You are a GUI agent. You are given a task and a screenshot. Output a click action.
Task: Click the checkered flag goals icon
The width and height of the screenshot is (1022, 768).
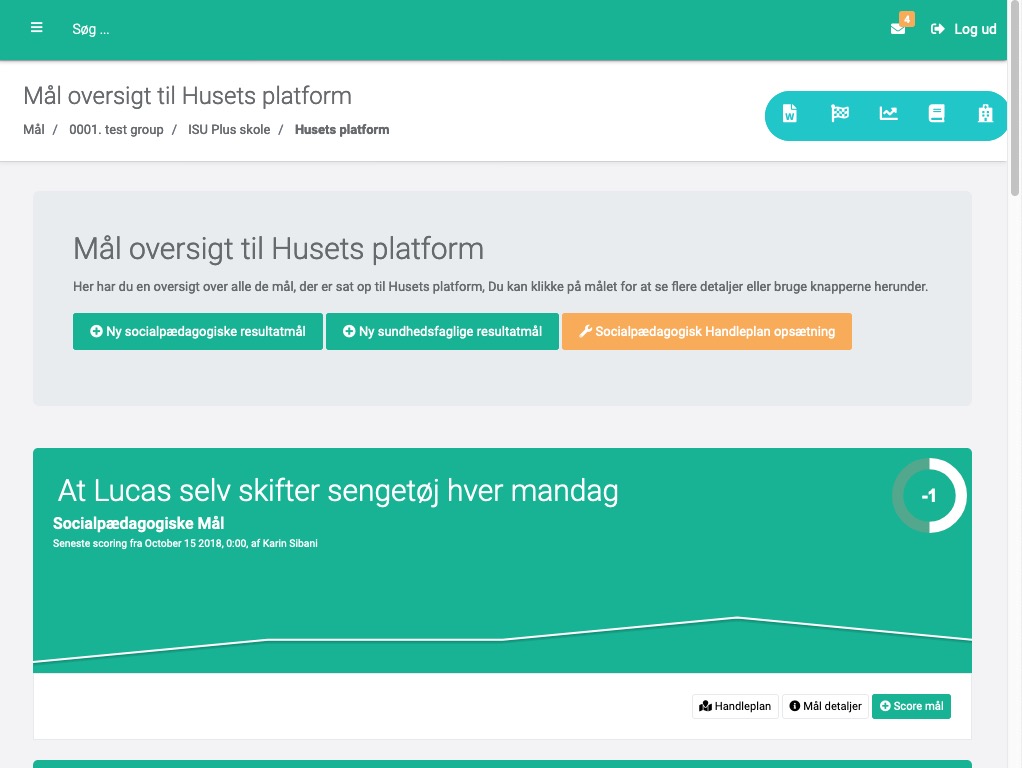pos(839,114)
